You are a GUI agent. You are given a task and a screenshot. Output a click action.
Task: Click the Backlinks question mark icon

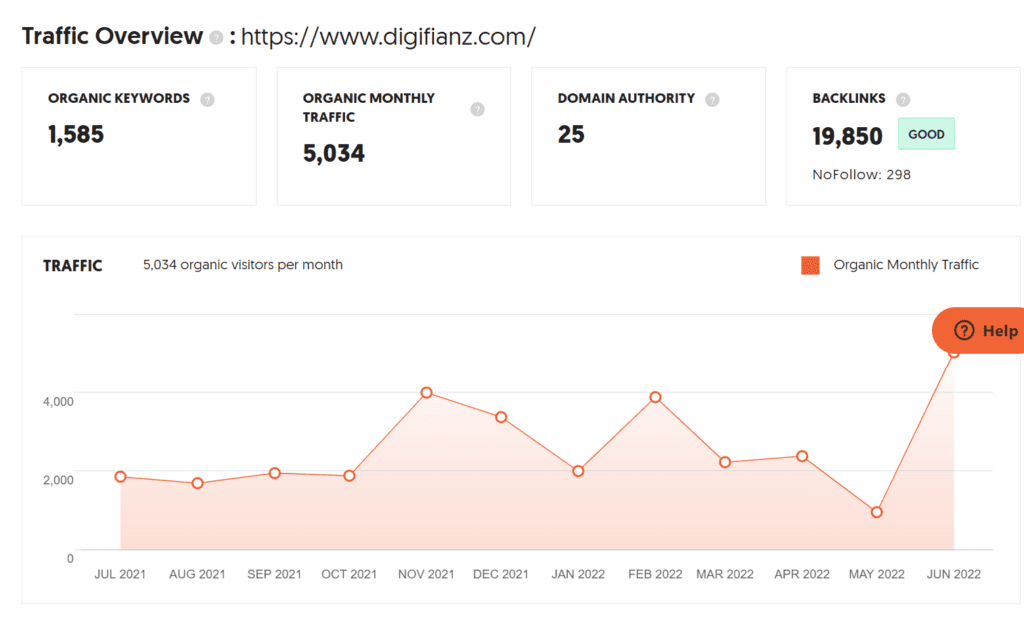point(903,100)
